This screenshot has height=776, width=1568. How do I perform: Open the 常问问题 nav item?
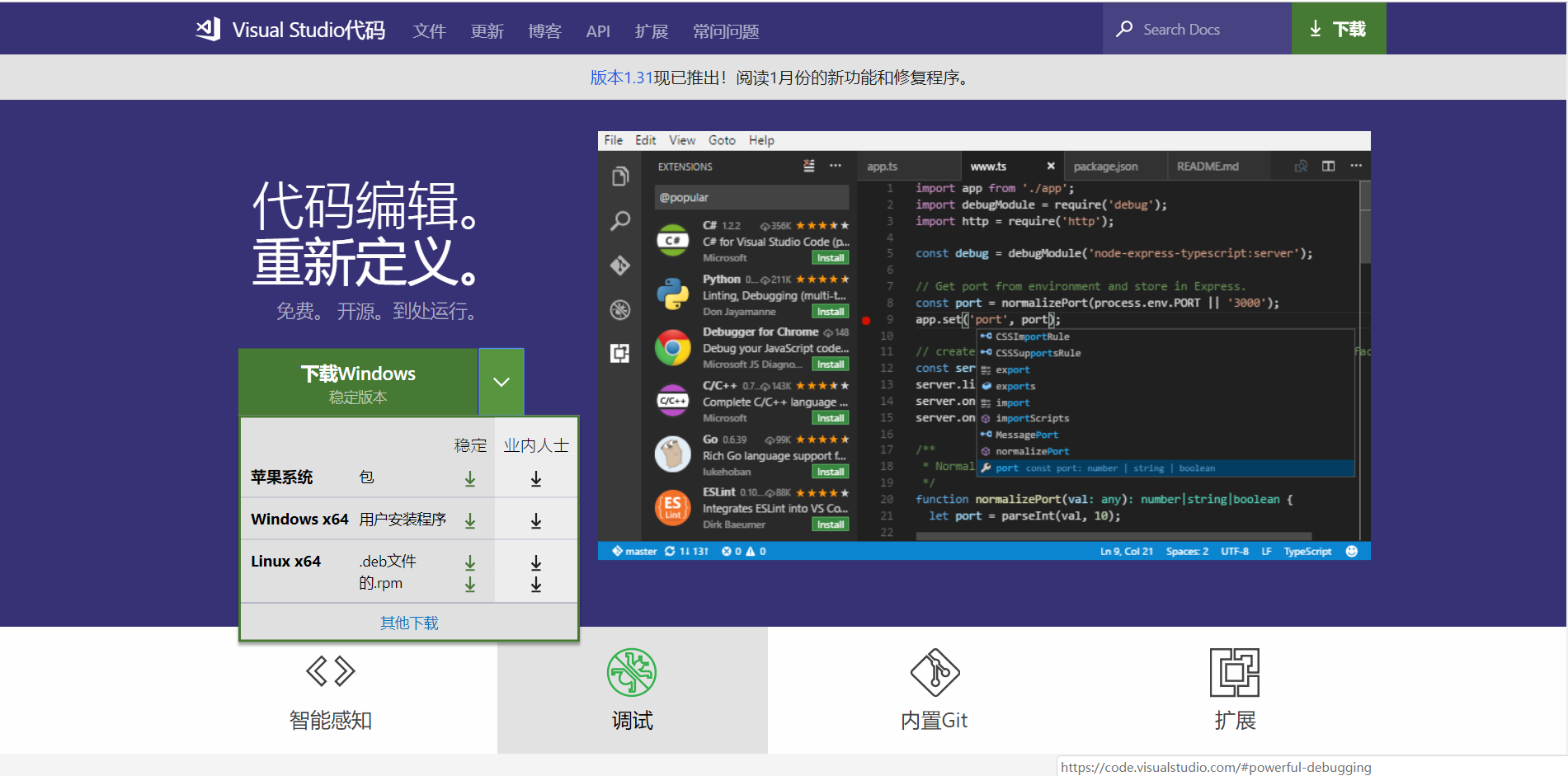click(726, 31)
